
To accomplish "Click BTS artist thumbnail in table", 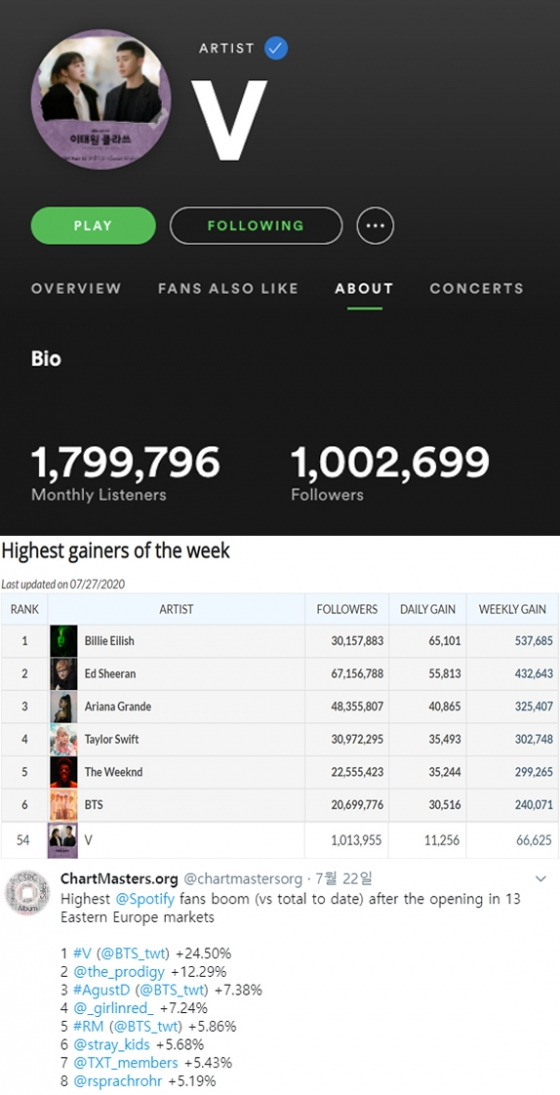I will pyautogui.click(x=64, y=805).
